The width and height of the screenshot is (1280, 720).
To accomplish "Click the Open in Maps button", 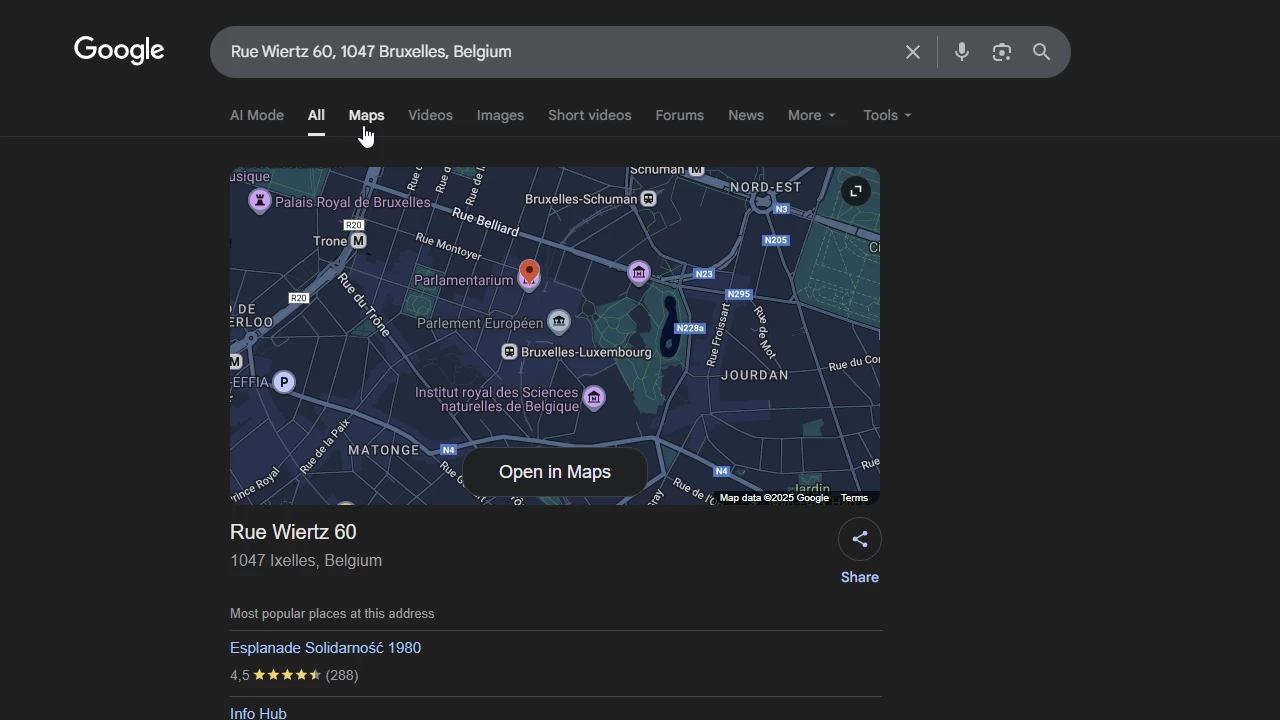I will coord(555,472).
